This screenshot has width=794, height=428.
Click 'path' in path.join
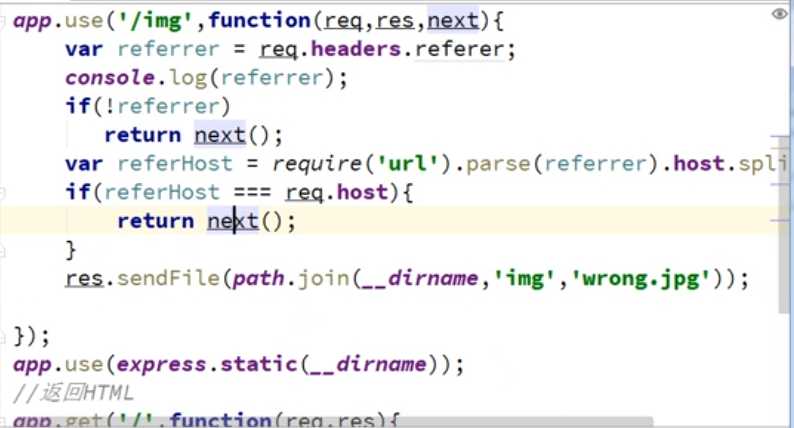[x=258, y=279]
